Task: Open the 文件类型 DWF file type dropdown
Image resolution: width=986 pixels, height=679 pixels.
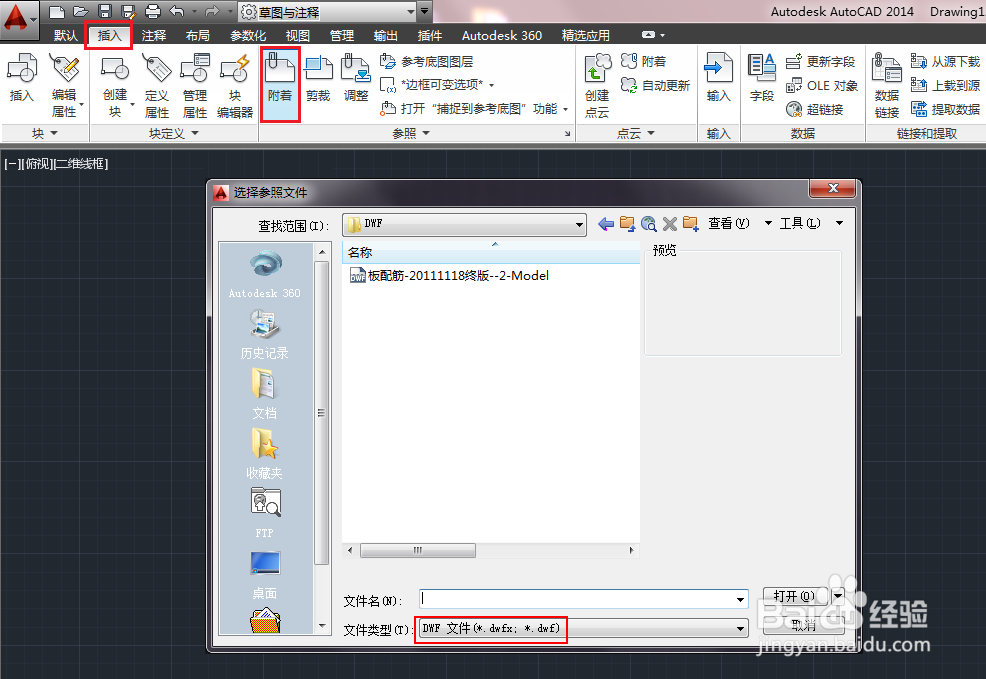Action: point(740,628)
